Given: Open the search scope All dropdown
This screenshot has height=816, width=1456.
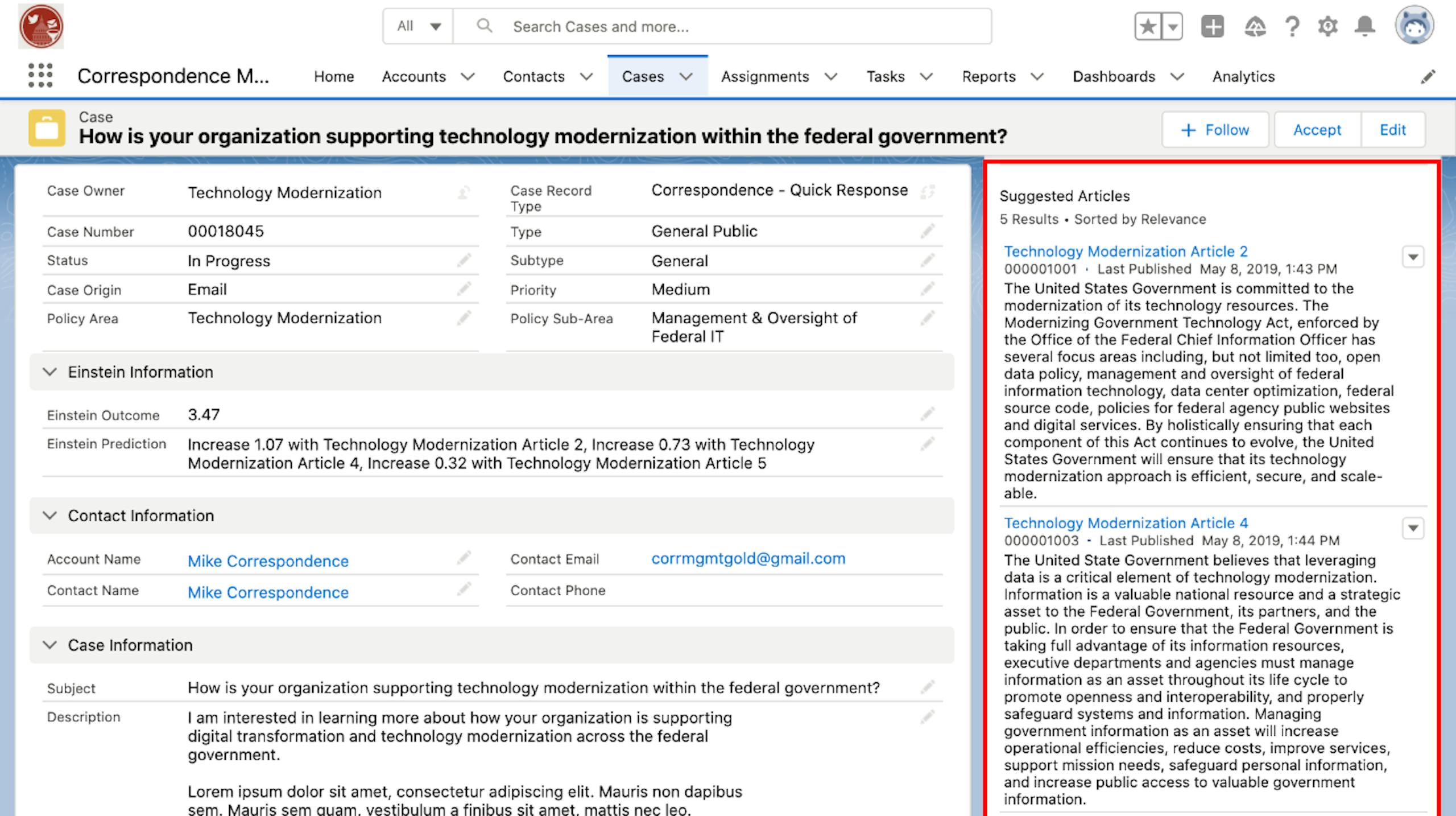Looking at the screenshot, I should (x=419, y=26).
